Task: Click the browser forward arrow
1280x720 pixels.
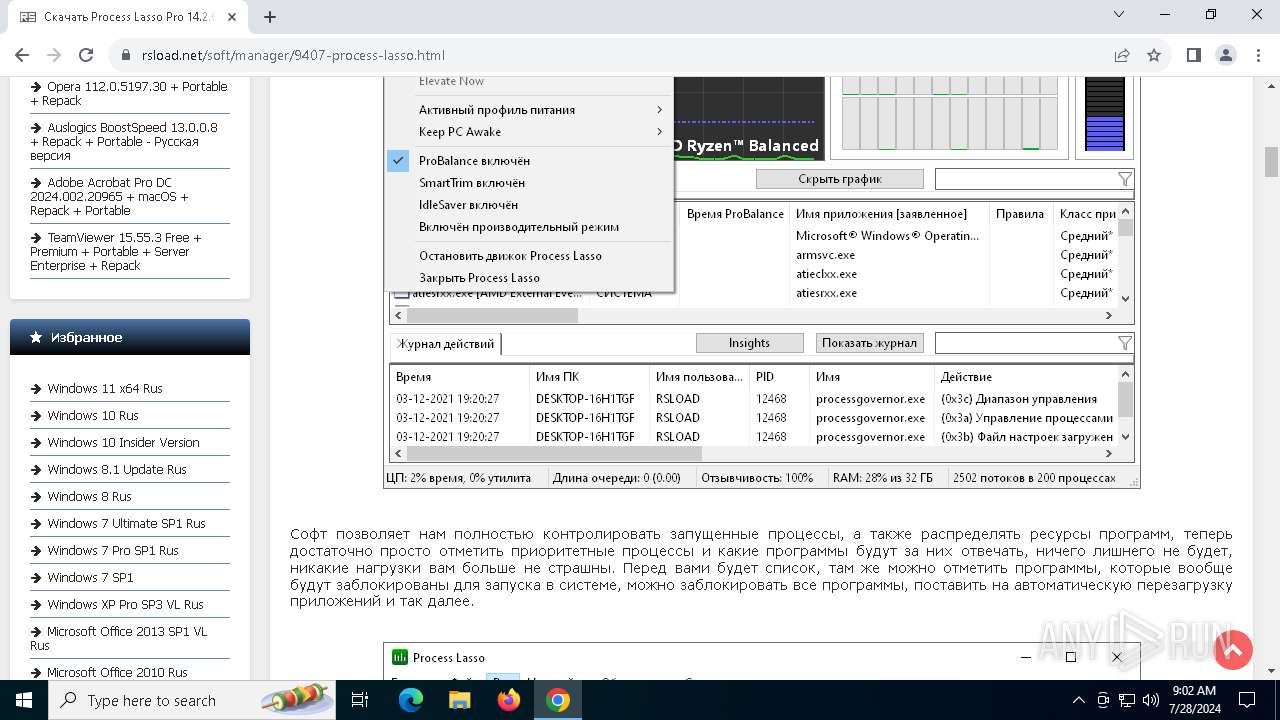Action: [54, 55]
